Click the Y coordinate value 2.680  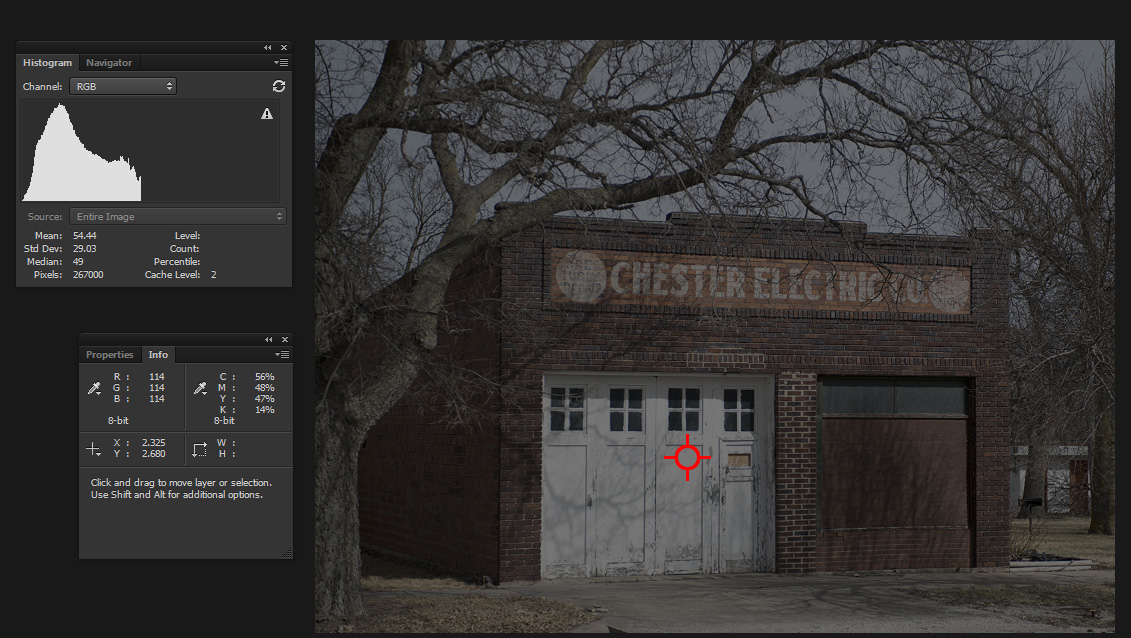154,453
